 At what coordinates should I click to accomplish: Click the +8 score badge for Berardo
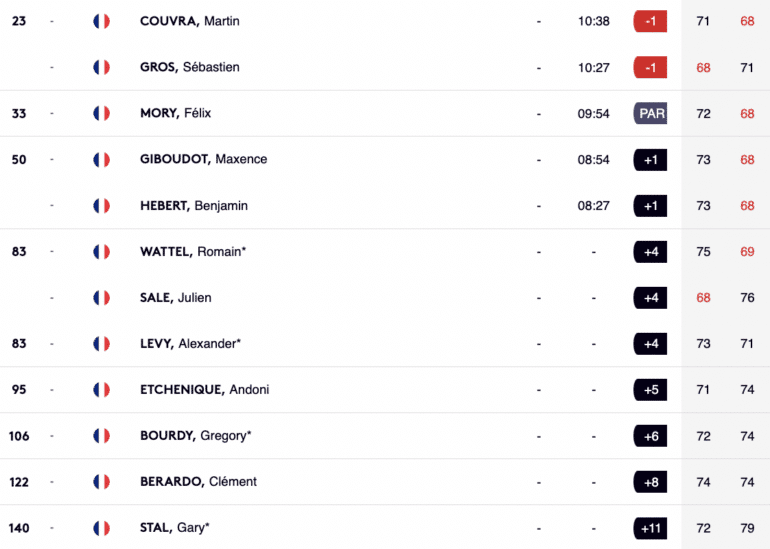(650, 482)
